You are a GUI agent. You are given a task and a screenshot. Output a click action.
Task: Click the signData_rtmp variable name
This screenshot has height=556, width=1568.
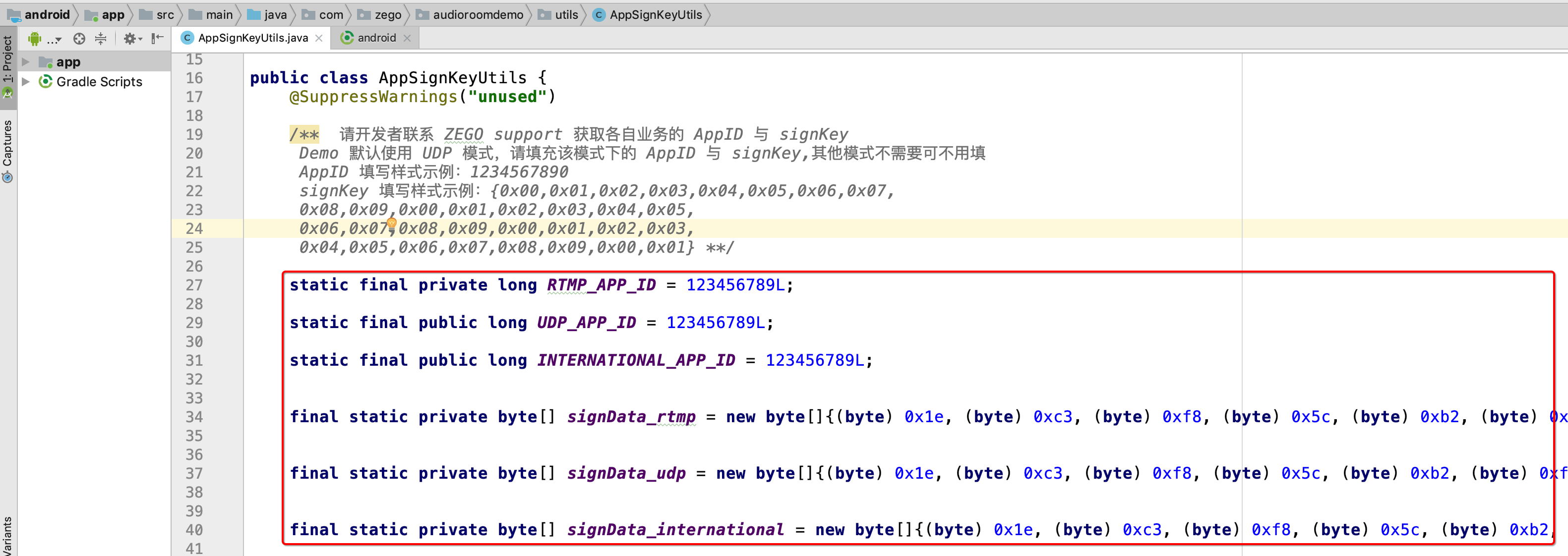point(631,417)
